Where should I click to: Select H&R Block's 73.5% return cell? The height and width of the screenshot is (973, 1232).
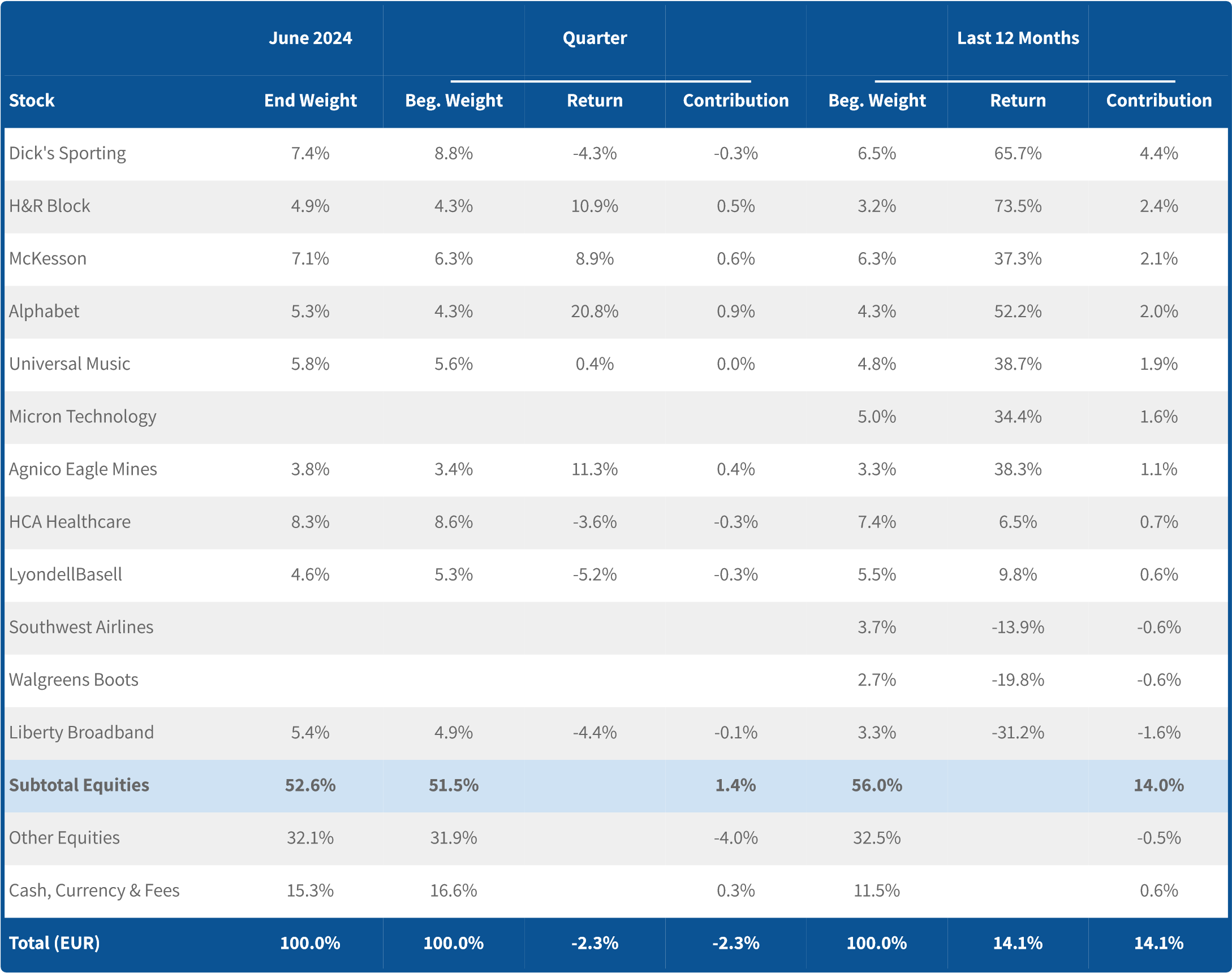point(1018,206)
